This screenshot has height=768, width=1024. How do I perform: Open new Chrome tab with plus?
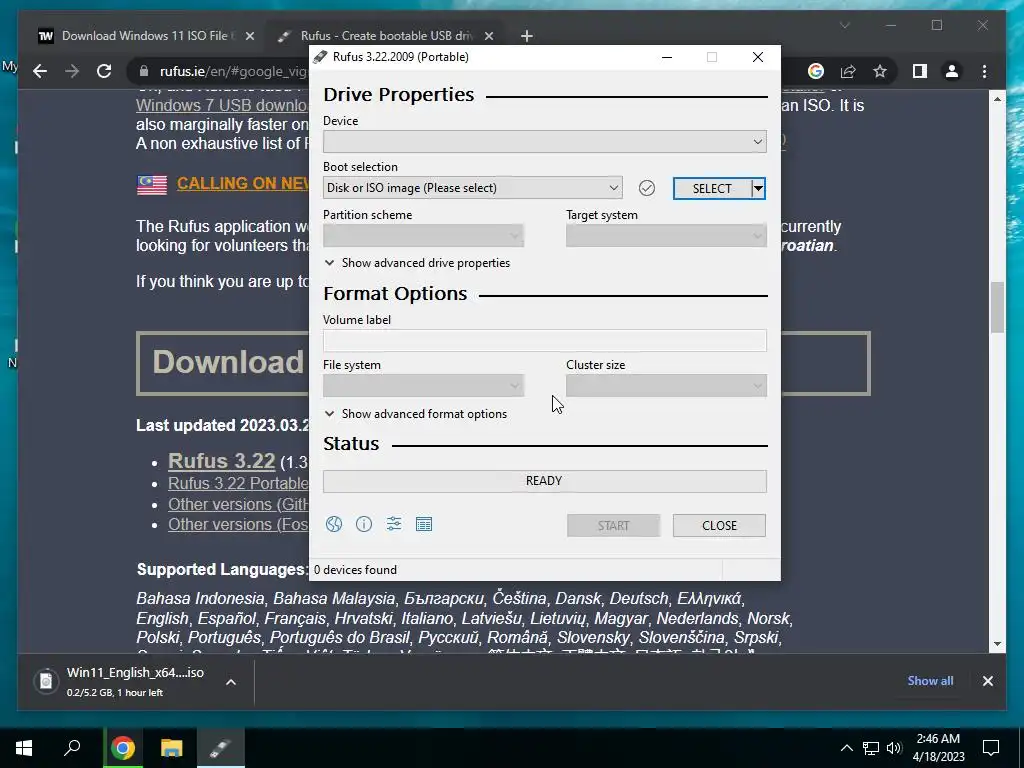(526, 36)
